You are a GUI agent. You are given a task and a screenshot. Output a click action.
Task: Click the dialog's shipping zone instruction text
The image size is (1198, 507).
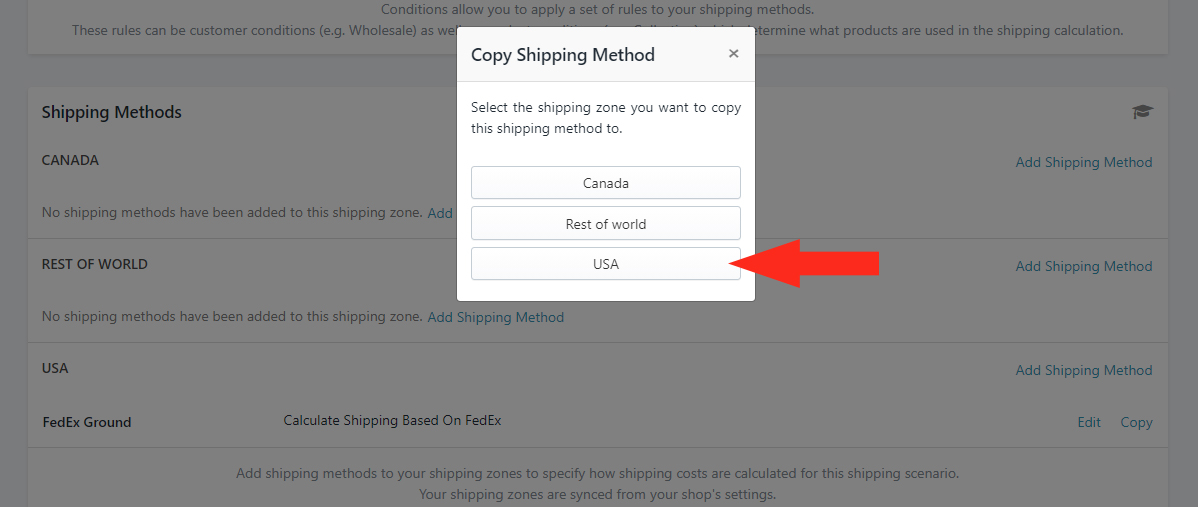(606, 118)
